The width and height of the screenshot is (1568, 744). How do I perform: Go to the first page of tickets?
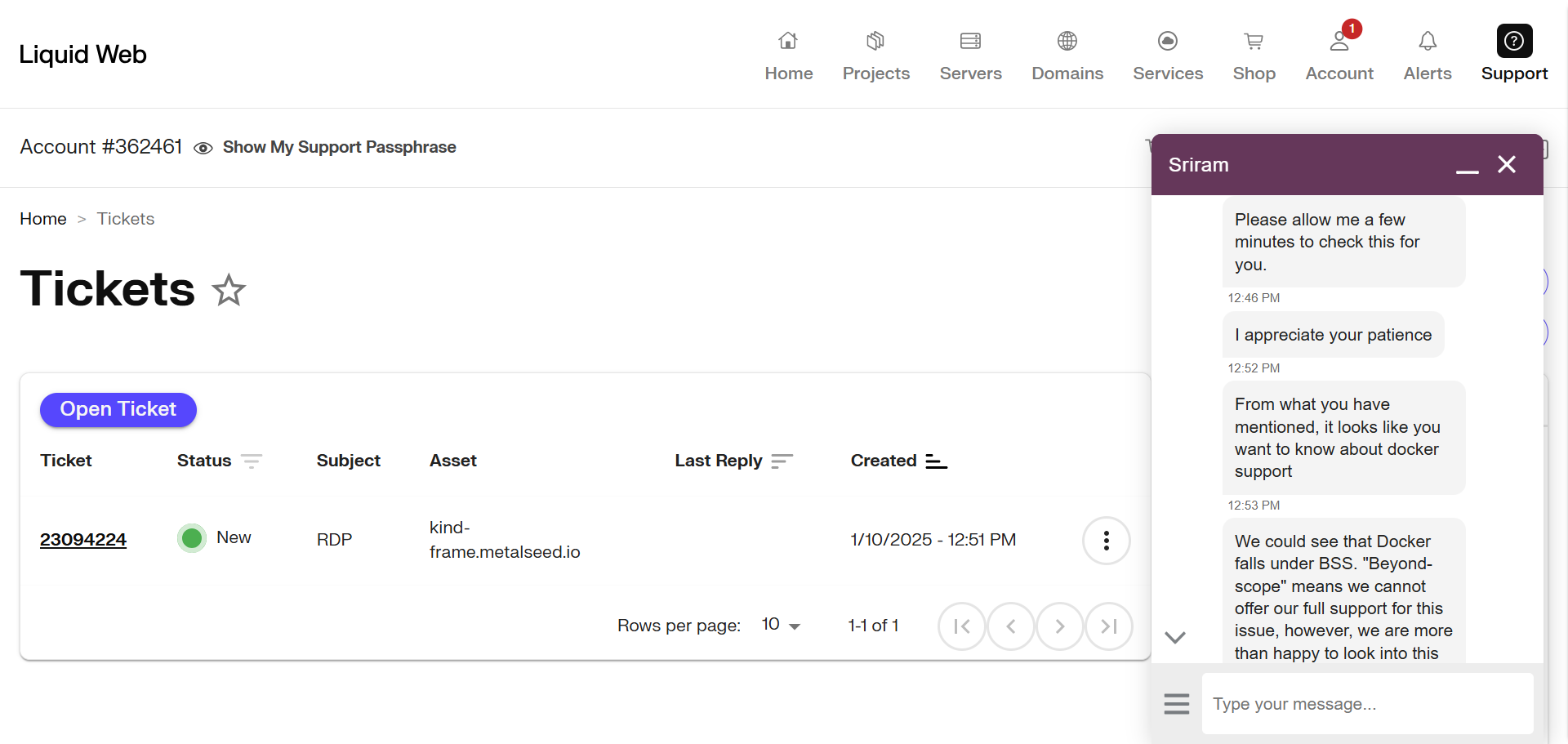pos(962,626)
